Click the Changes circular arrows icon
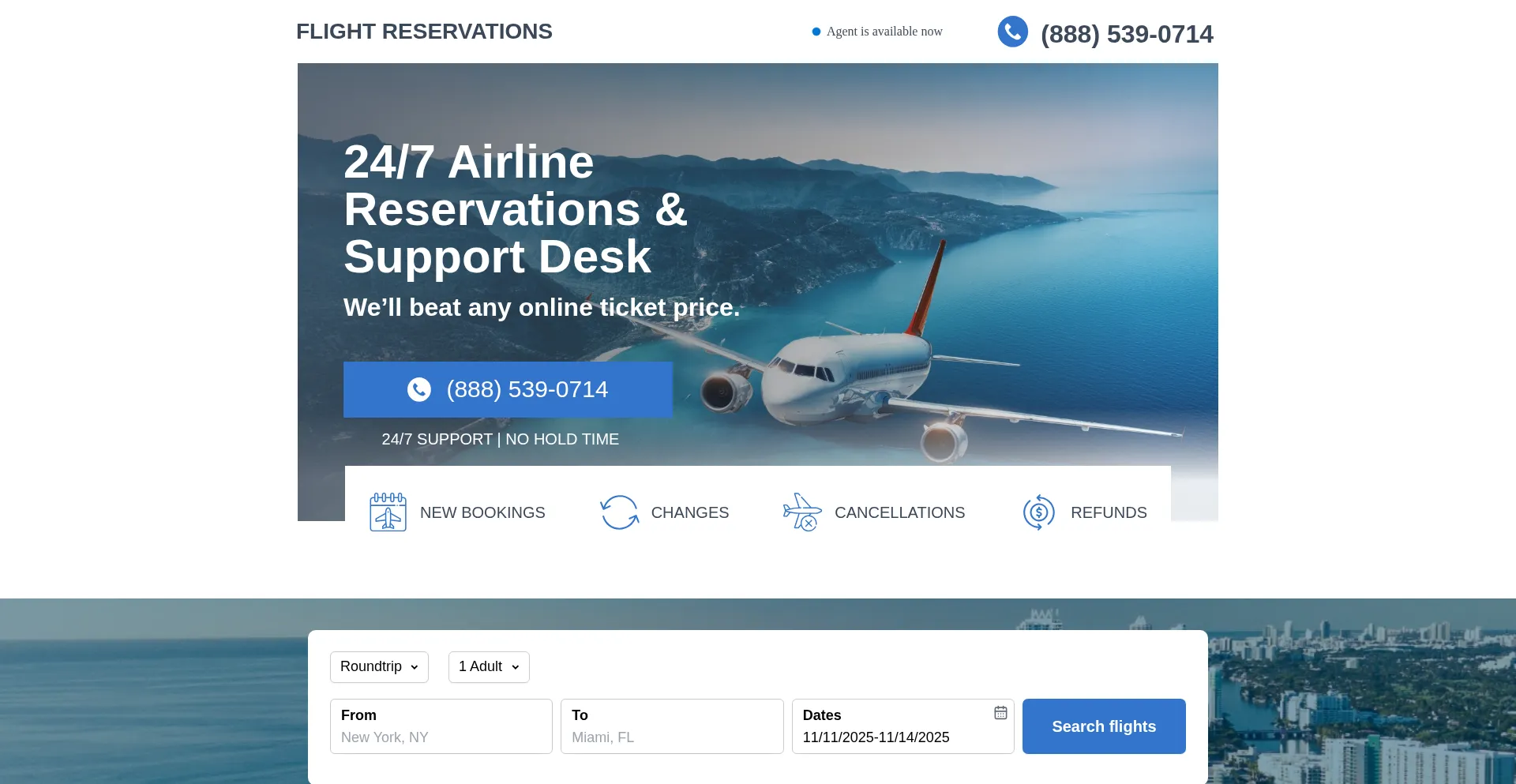The width and height of the screenshot is (1516, 784). click(619, 512)
